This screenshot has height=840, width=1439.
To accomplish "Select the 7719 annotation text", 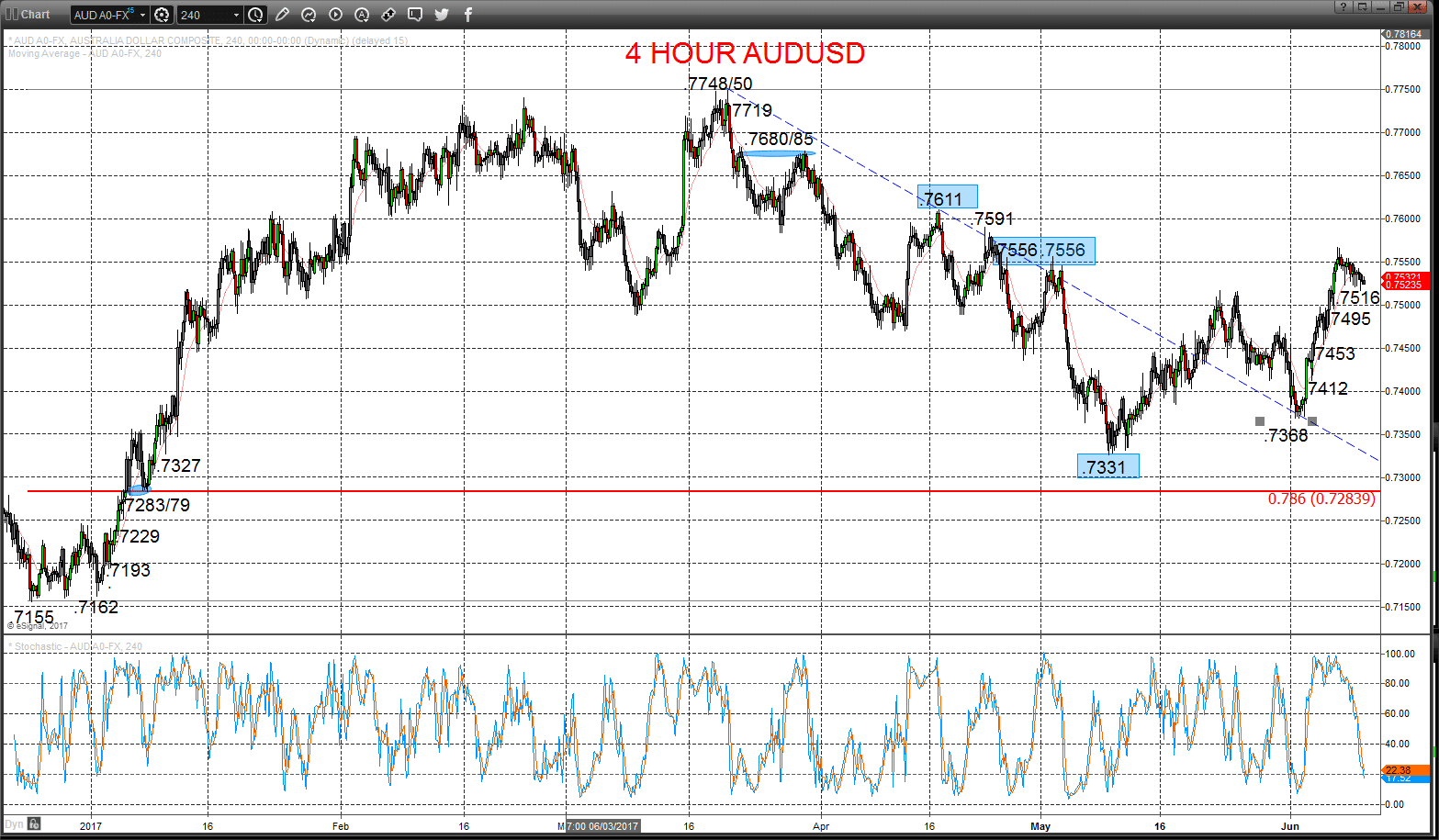I will click(x=752, y=110).
